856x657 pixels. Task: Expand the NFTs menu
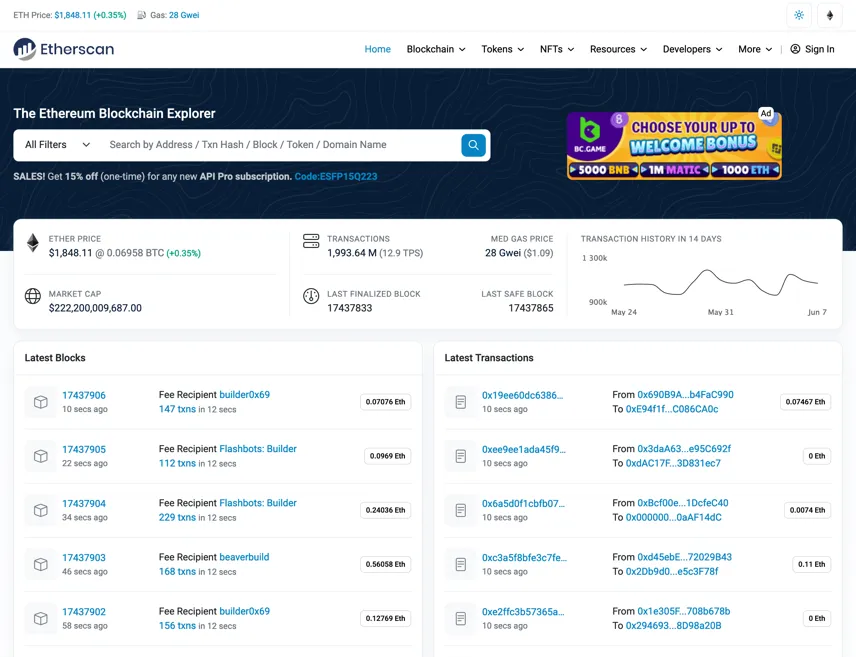click(x=557, y=49)
